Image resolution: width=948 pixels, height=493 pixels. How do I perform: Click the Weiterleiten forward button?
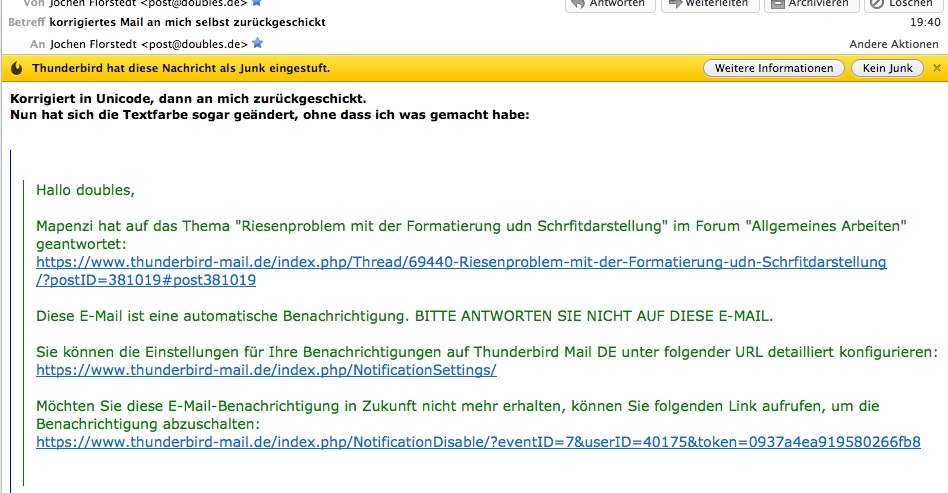coord(710,4)
